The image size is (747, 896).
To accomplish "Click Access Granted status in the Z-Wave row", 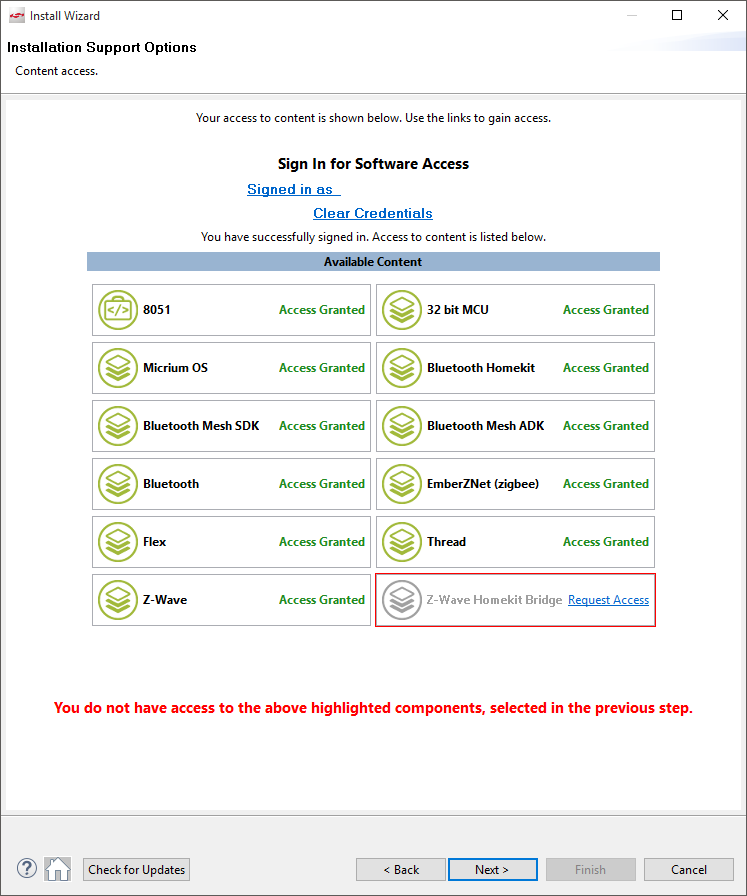I will [x=322, y=600].
